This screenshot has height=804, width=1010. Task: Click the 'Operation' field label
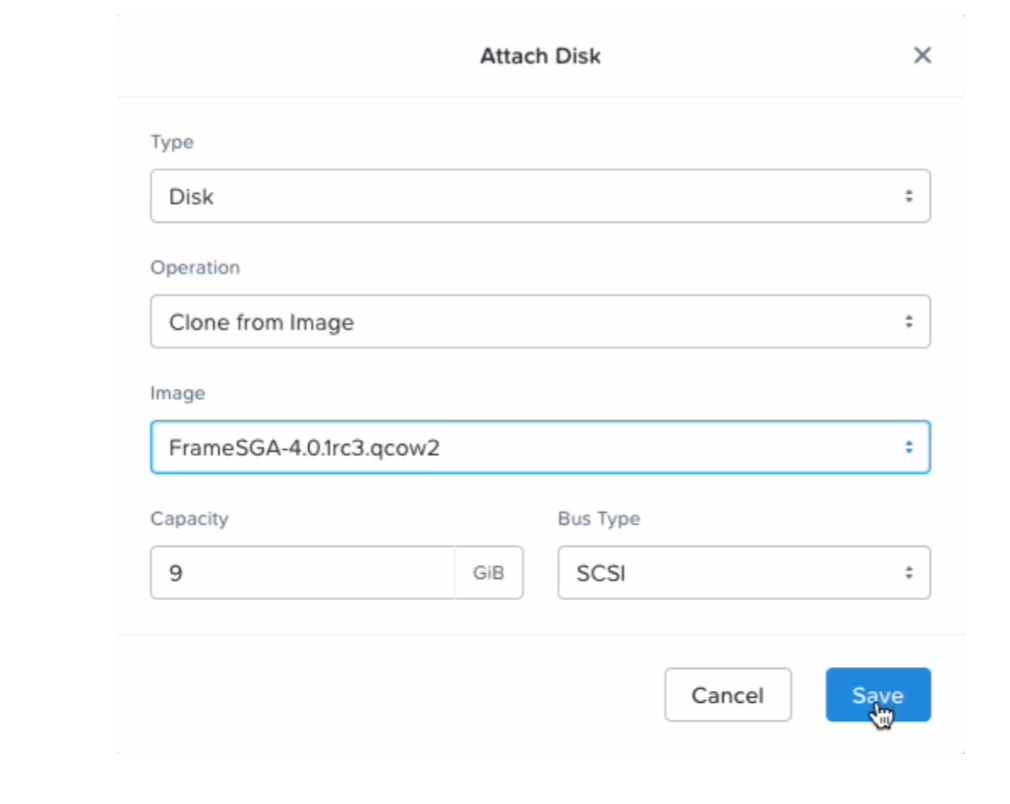point(195,268)
